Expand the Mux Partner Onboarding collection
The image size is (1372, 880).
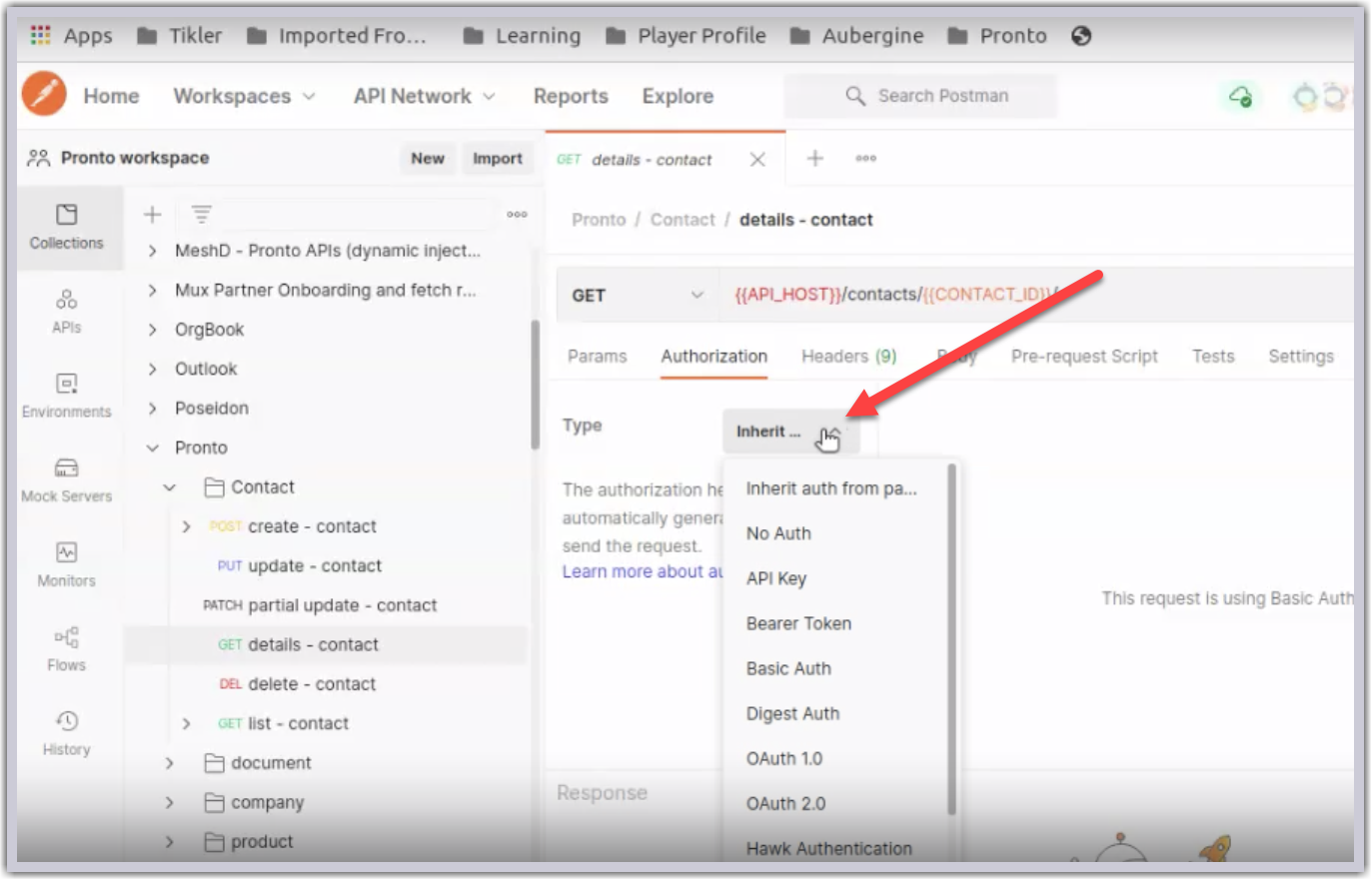coord(152,290)
